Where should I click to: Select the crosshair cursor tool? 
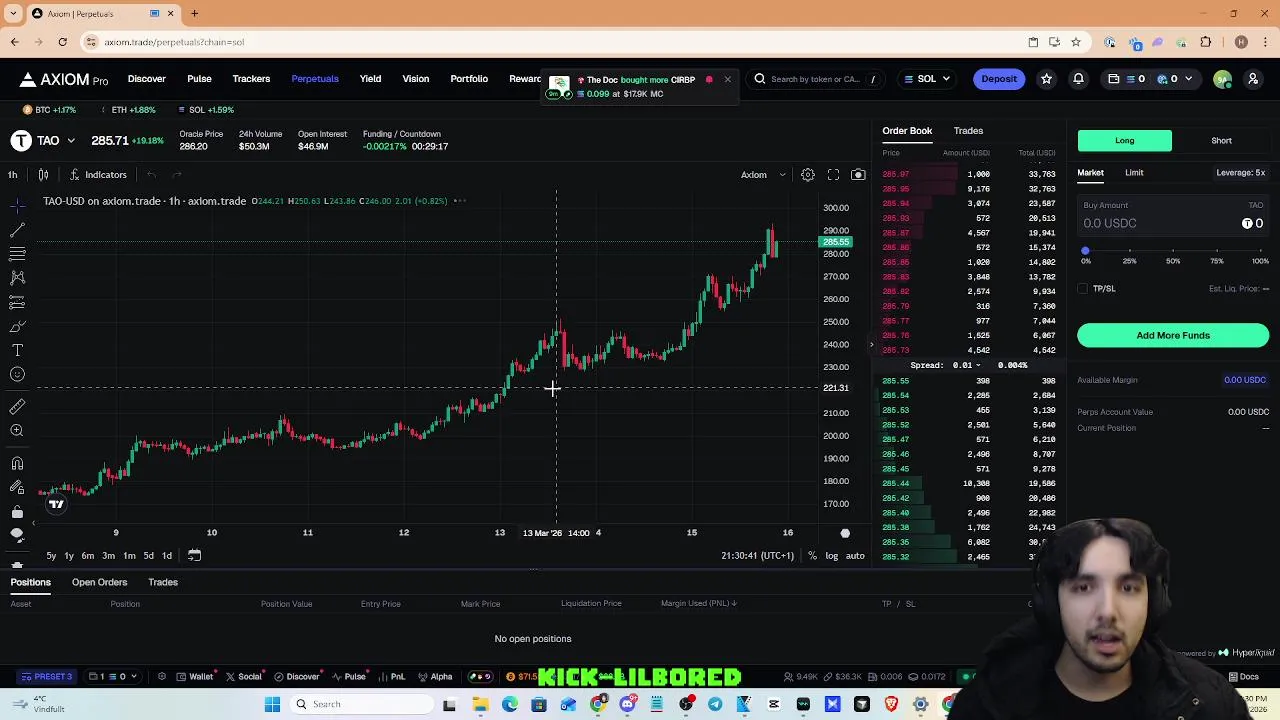(17, 205)
